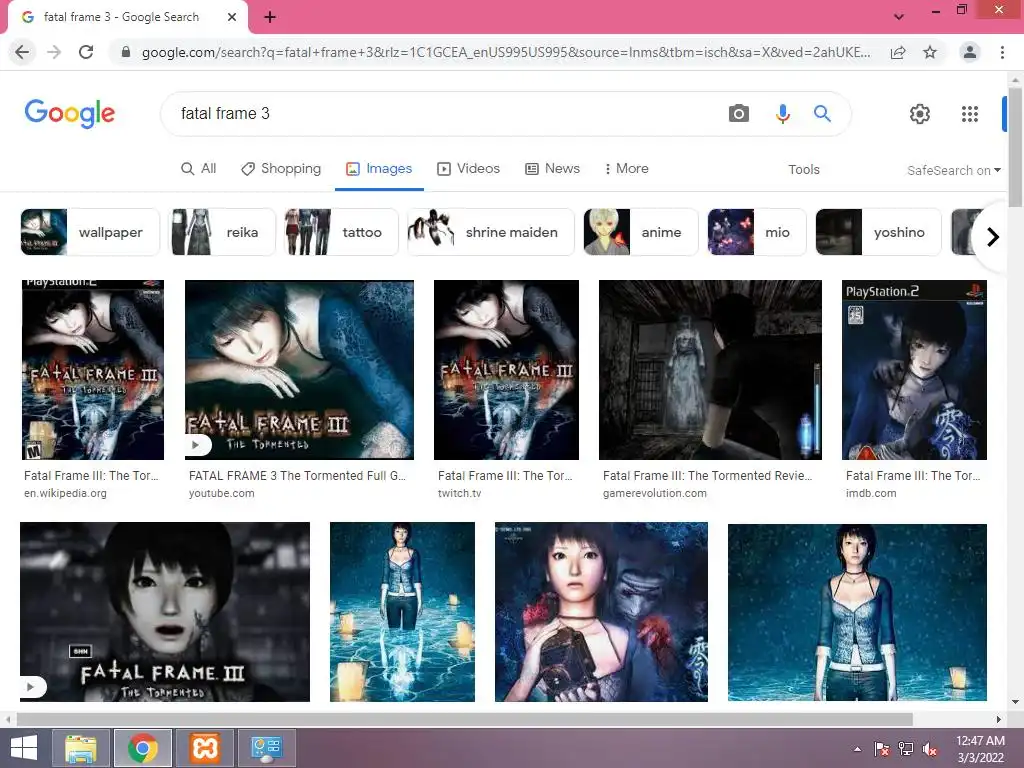Open Chrome's three-dot menu
The width and height of the screenshot is (1024, 768).
point(1002,52)
